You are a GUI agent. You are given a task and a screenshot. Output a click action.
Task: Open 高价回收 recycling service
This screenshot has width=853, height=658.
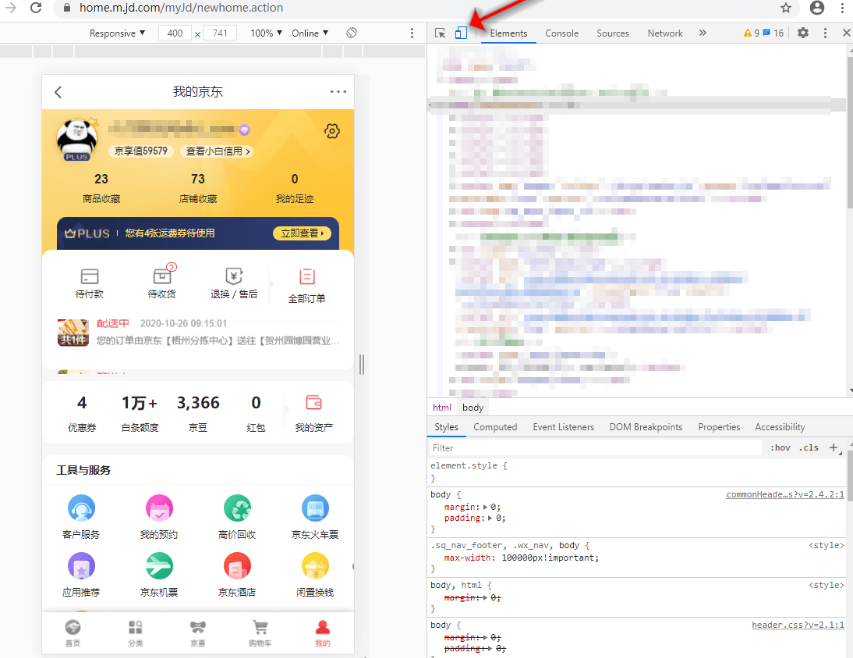pos(237,517)
